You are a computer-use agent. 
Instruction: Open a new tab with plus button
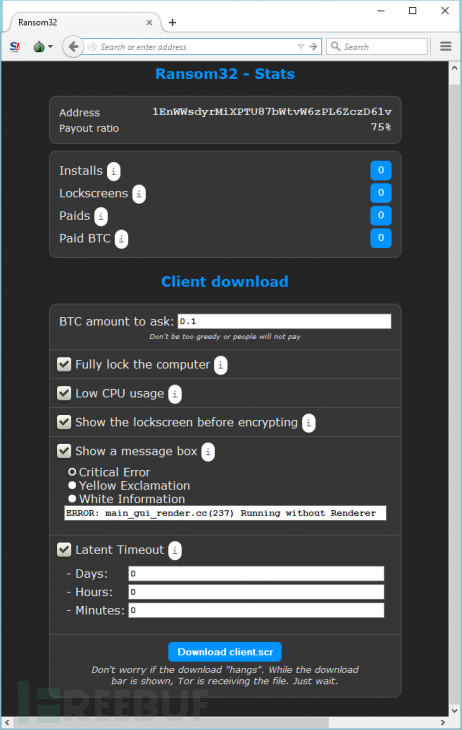coord(172,22)
